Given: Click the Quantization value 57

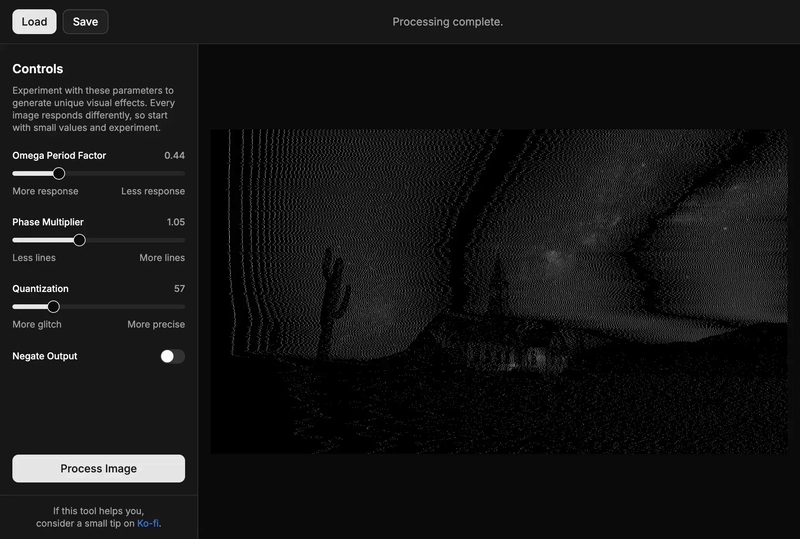Looking at the screenshot, I should [179, 289].
